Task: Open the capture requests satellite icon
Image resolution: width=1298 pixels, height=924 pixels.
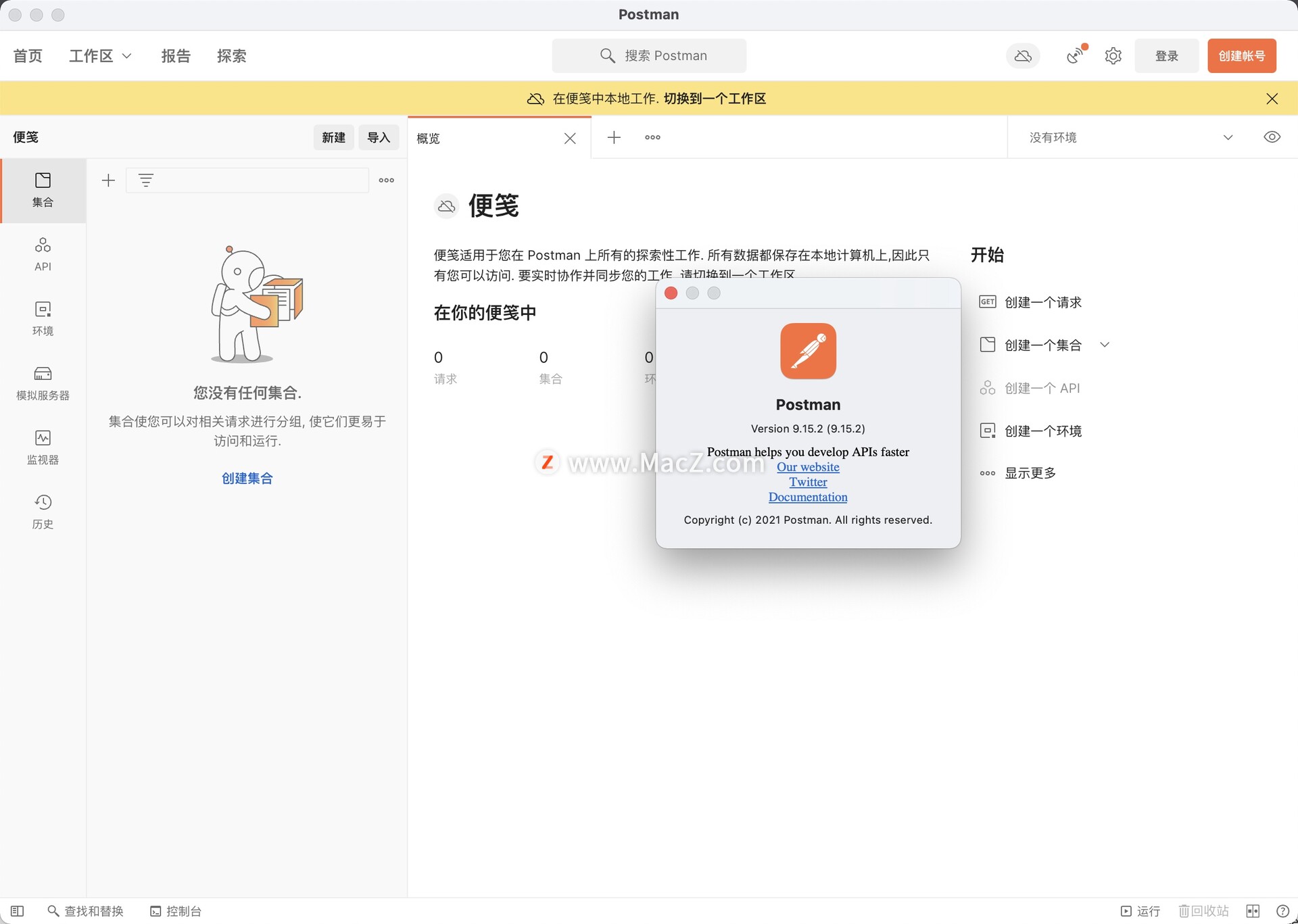Action: [1076, 55]
